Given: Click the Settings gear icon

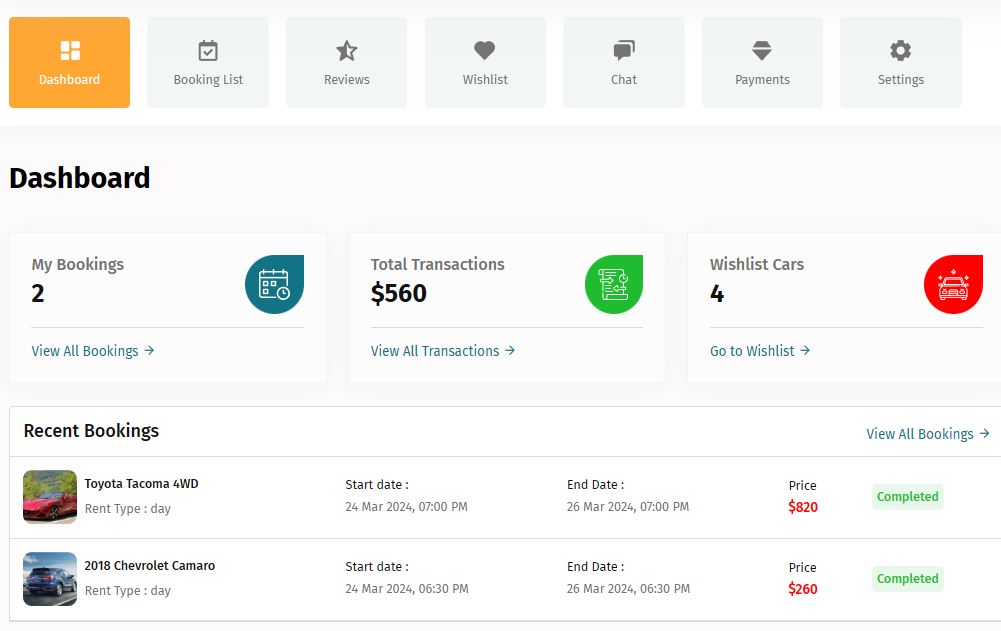Looking at the screenshot, I should (x=900, y=50).
